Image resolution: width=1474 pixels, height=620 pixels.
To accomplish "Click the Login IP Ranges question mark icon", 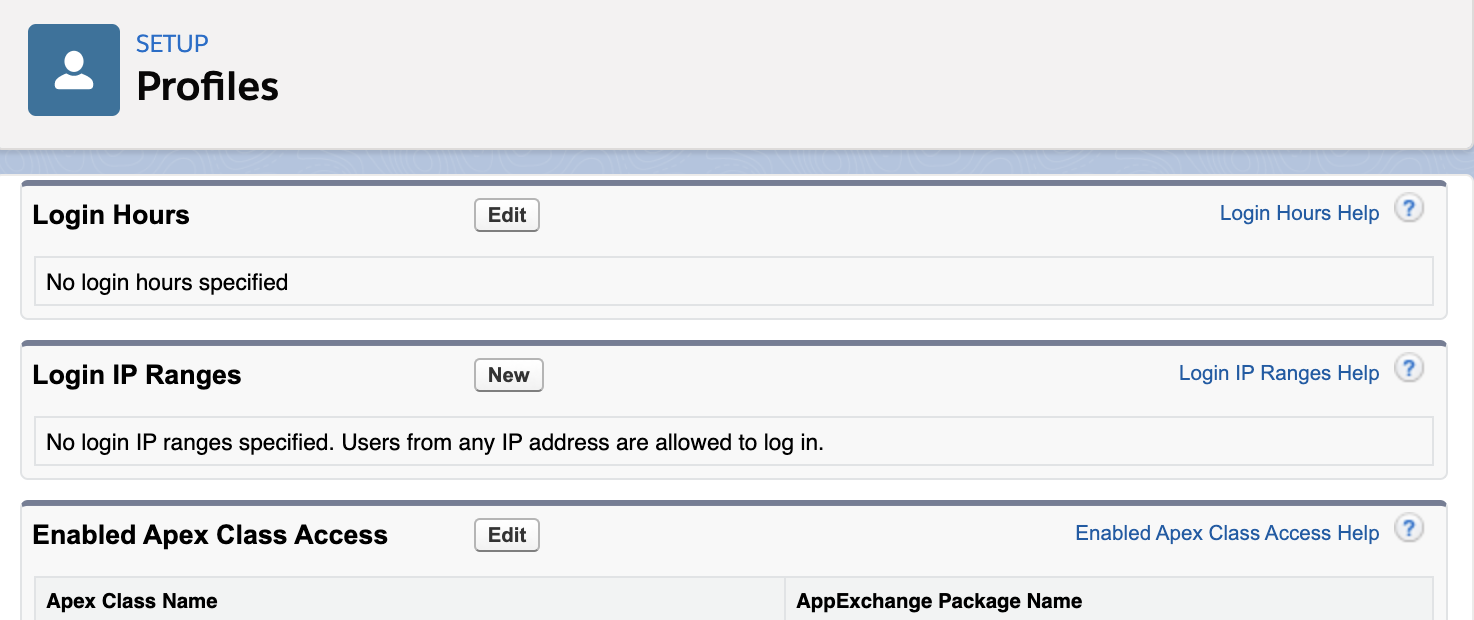I will pyautogui.click(x=1409, y=369).
